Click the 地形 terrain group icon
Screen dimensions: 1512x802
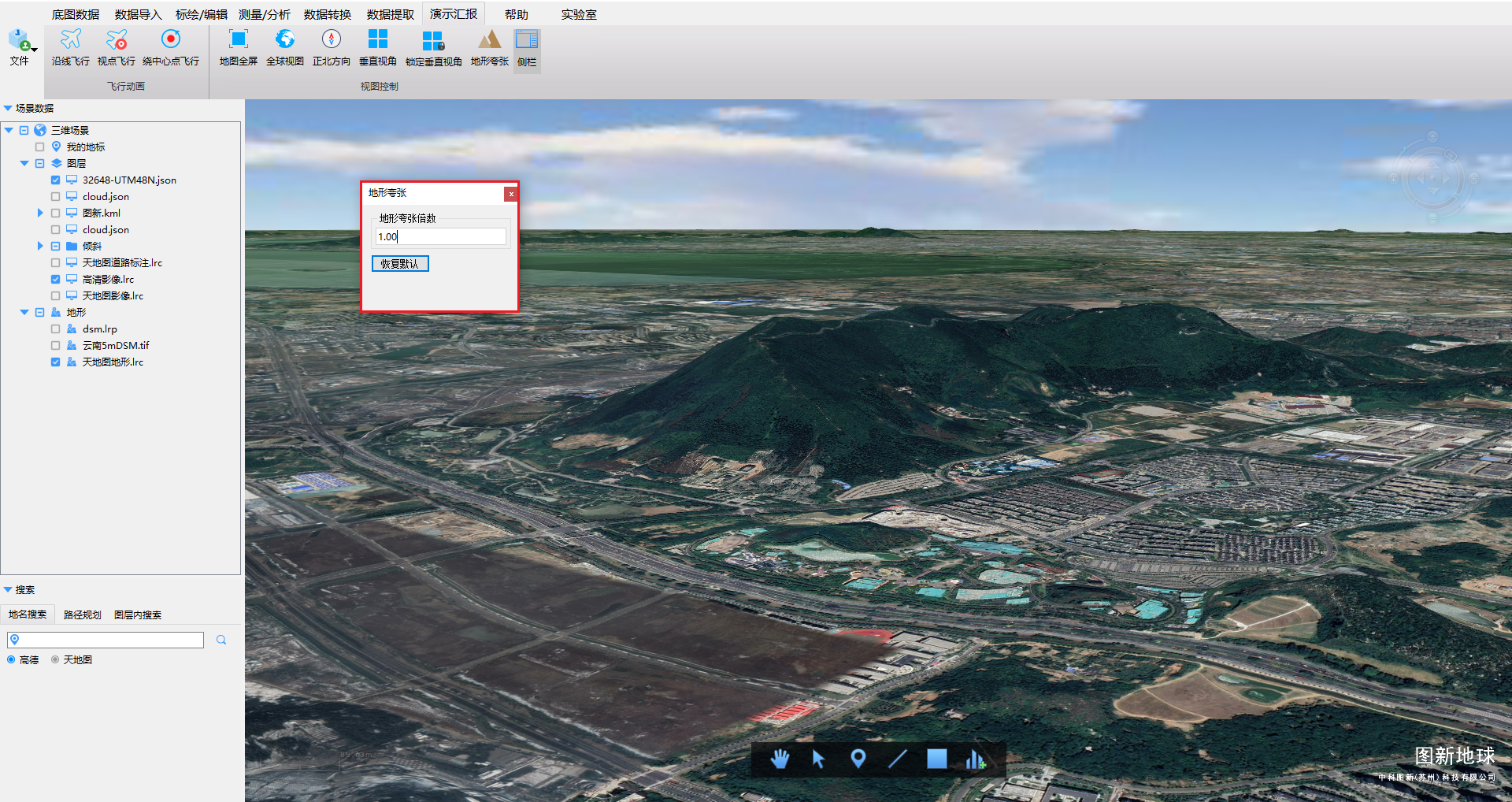(56, 312)
